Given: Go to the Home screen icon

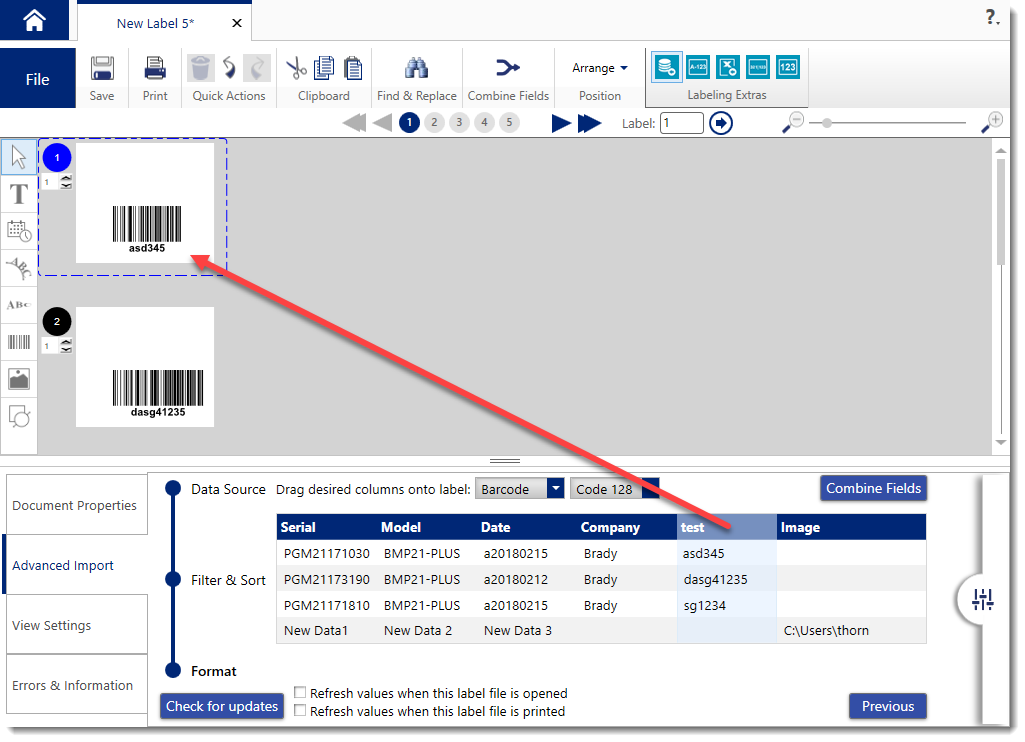Looking at the screenshot, I should tap(34, 20).
